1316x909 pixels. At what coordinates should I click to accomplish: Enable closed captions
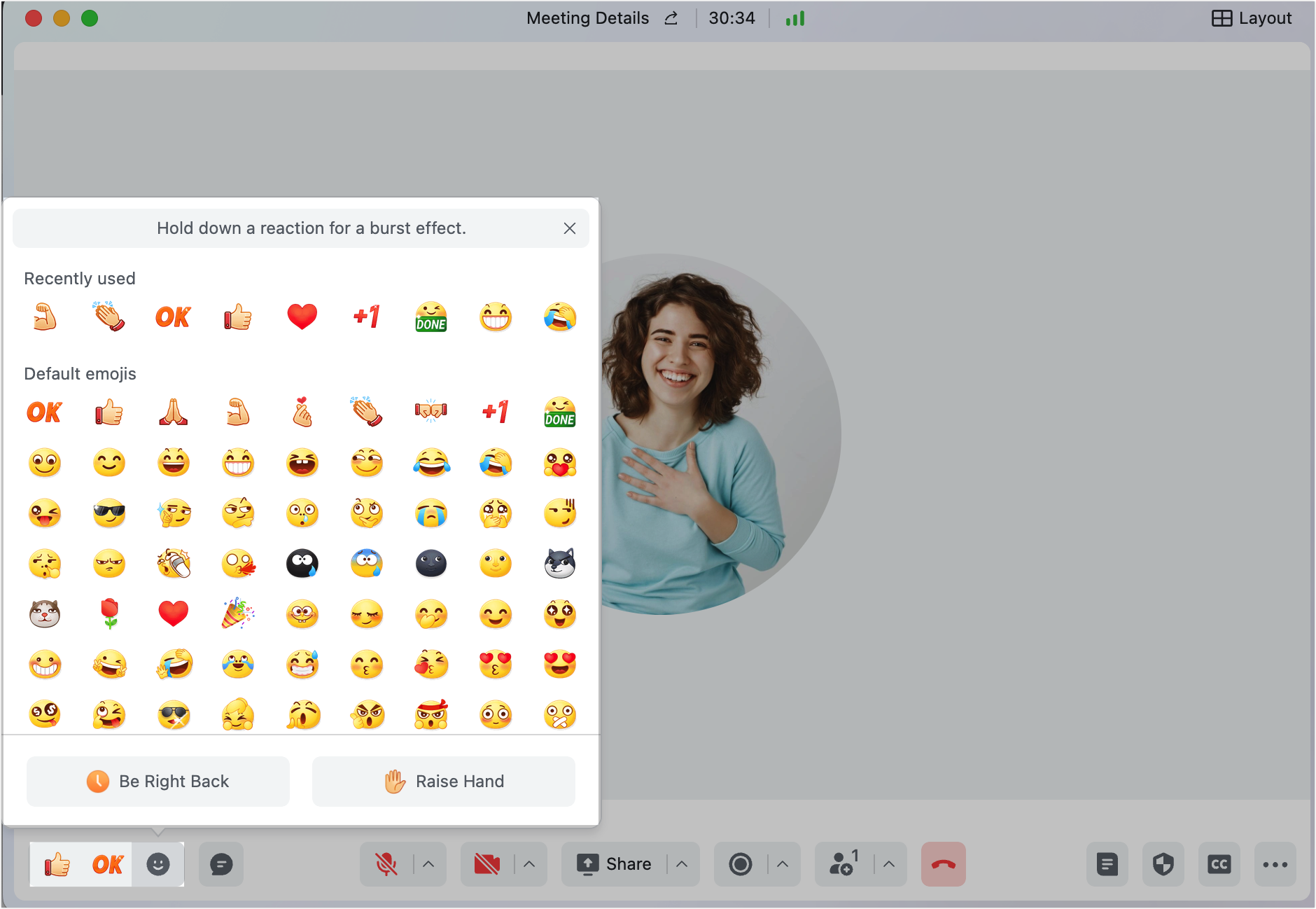(1219, 864)
